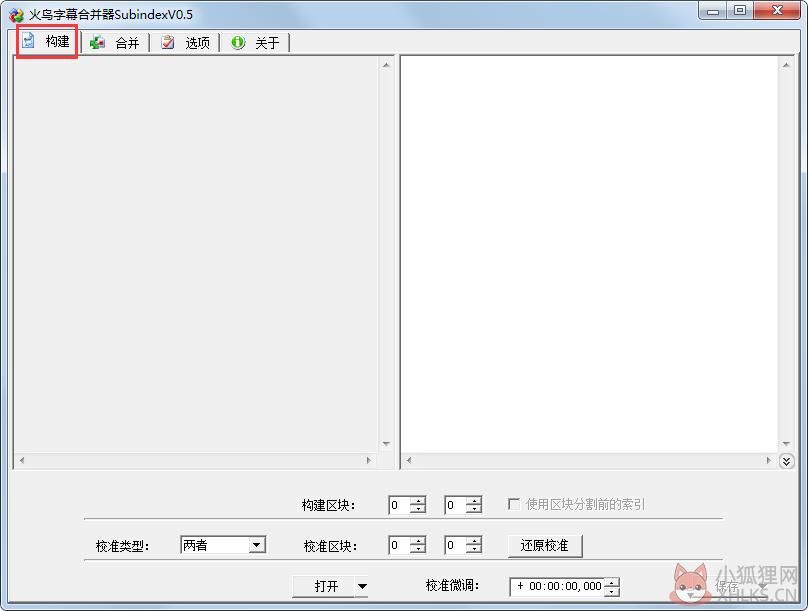Viewport: 808px width, 611px height.
Task: Click the double-chevron expand button at right
Action: tap(786, 461)
